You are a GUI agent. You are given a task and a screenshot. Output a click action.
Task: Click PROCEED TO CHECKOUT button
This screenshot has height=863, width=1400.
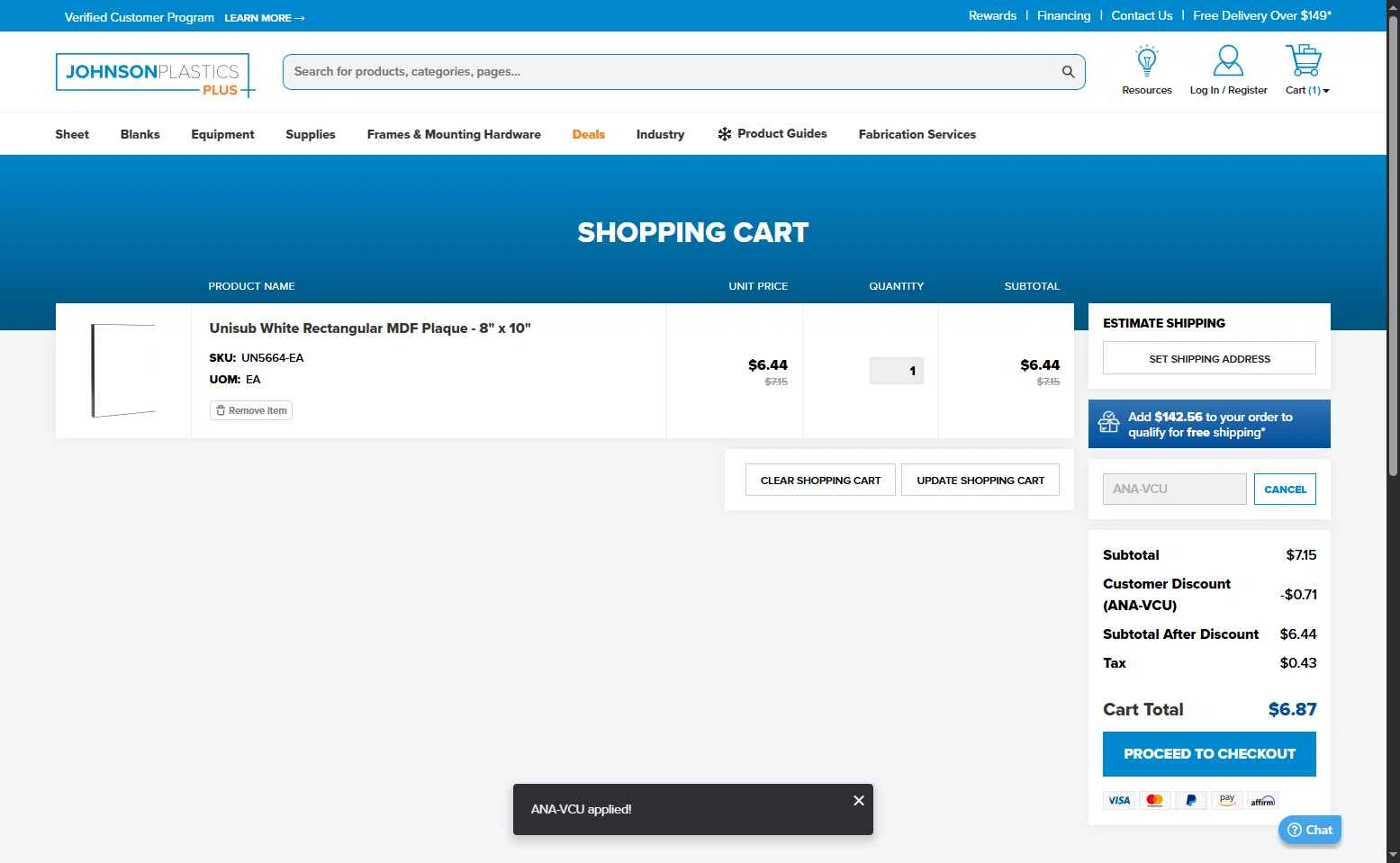click(1209, 754)
